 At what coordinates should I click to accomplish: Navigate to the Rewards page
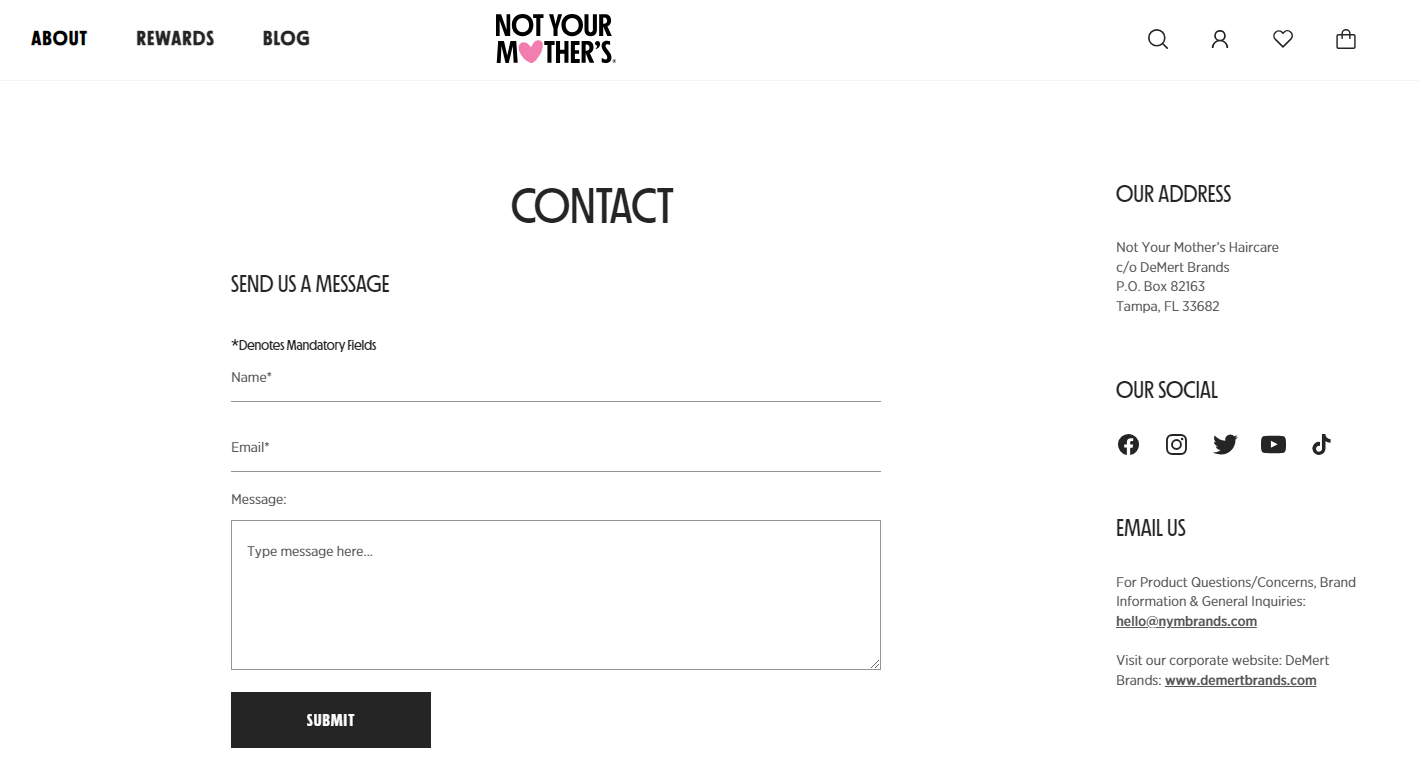(175, 39)
